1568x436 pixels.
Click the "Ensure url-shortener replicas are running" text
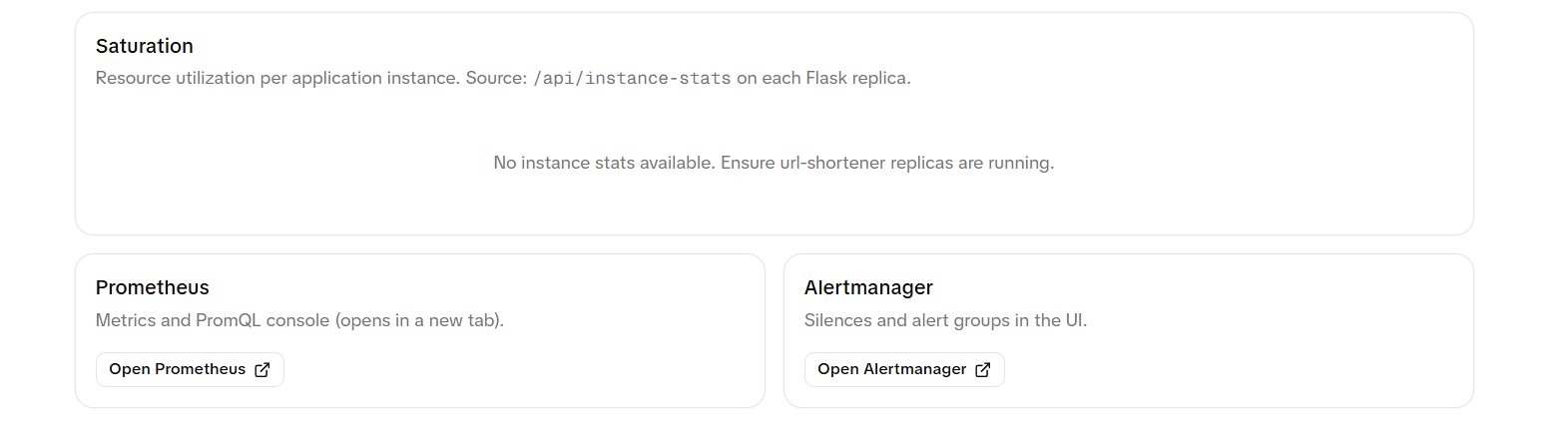(886, 163)
